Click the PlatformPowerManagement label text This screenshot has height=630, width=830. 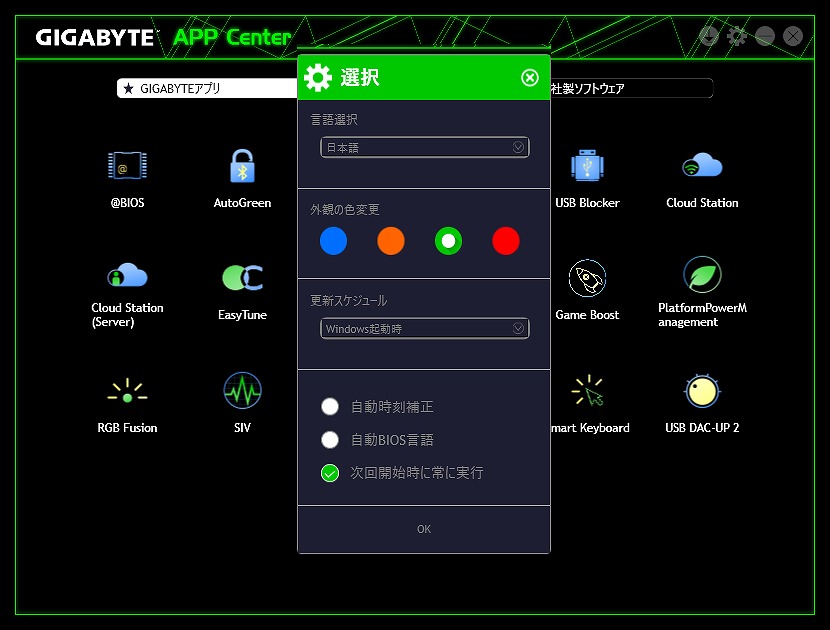(x=702, y=315)
